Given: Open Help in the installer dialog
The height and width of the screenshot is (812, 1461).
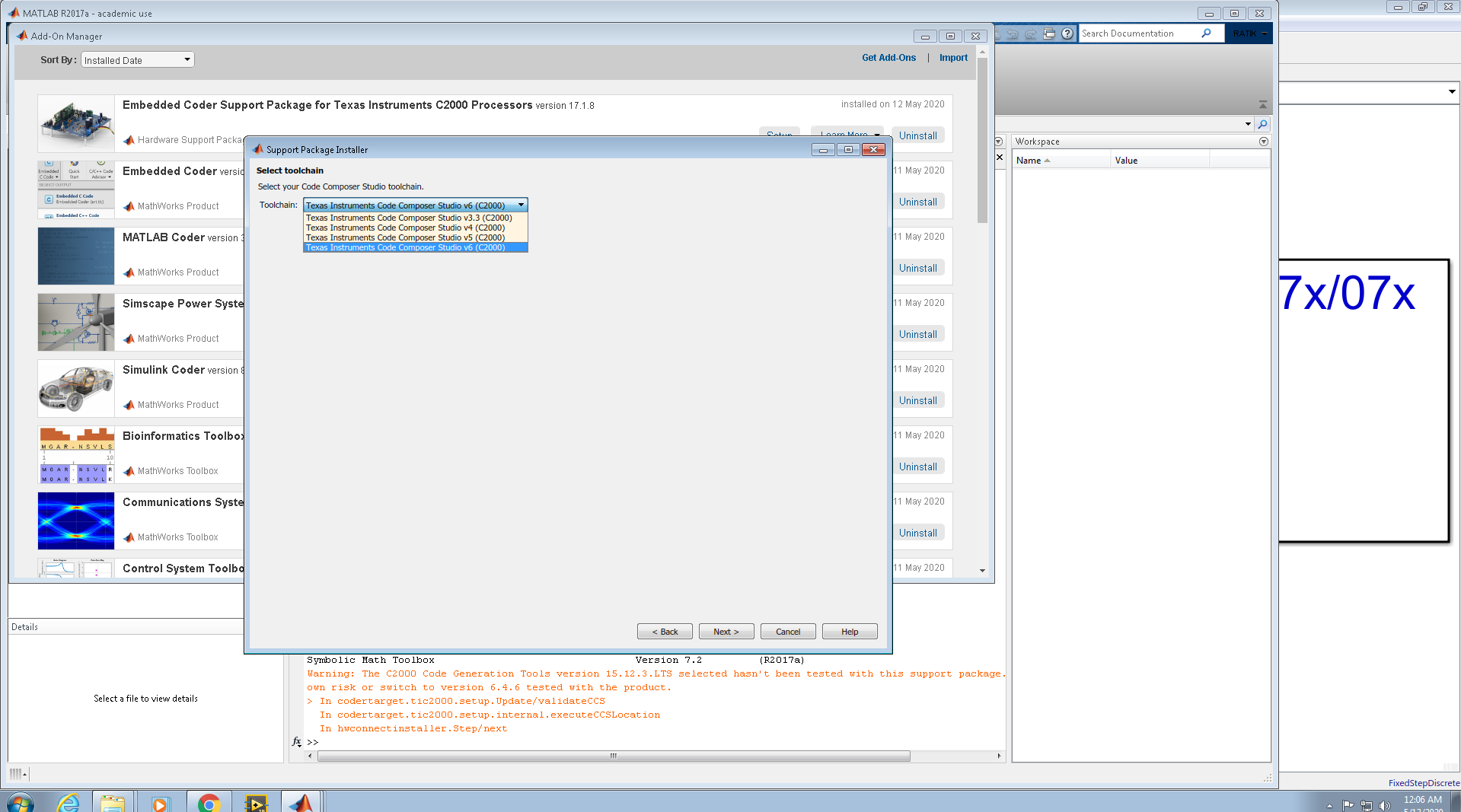Looking at the screenshot, I should [850, 632].
